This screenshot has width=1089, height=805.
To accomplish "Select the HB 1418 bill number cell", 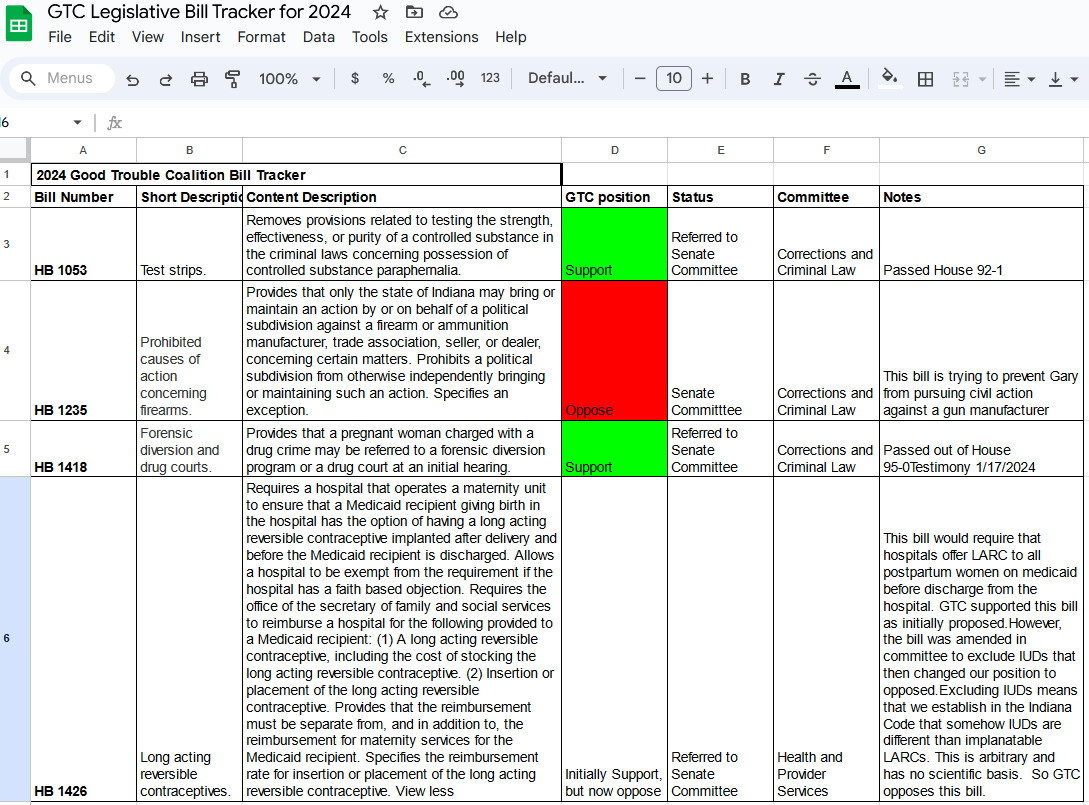I will tap(83, 449).
